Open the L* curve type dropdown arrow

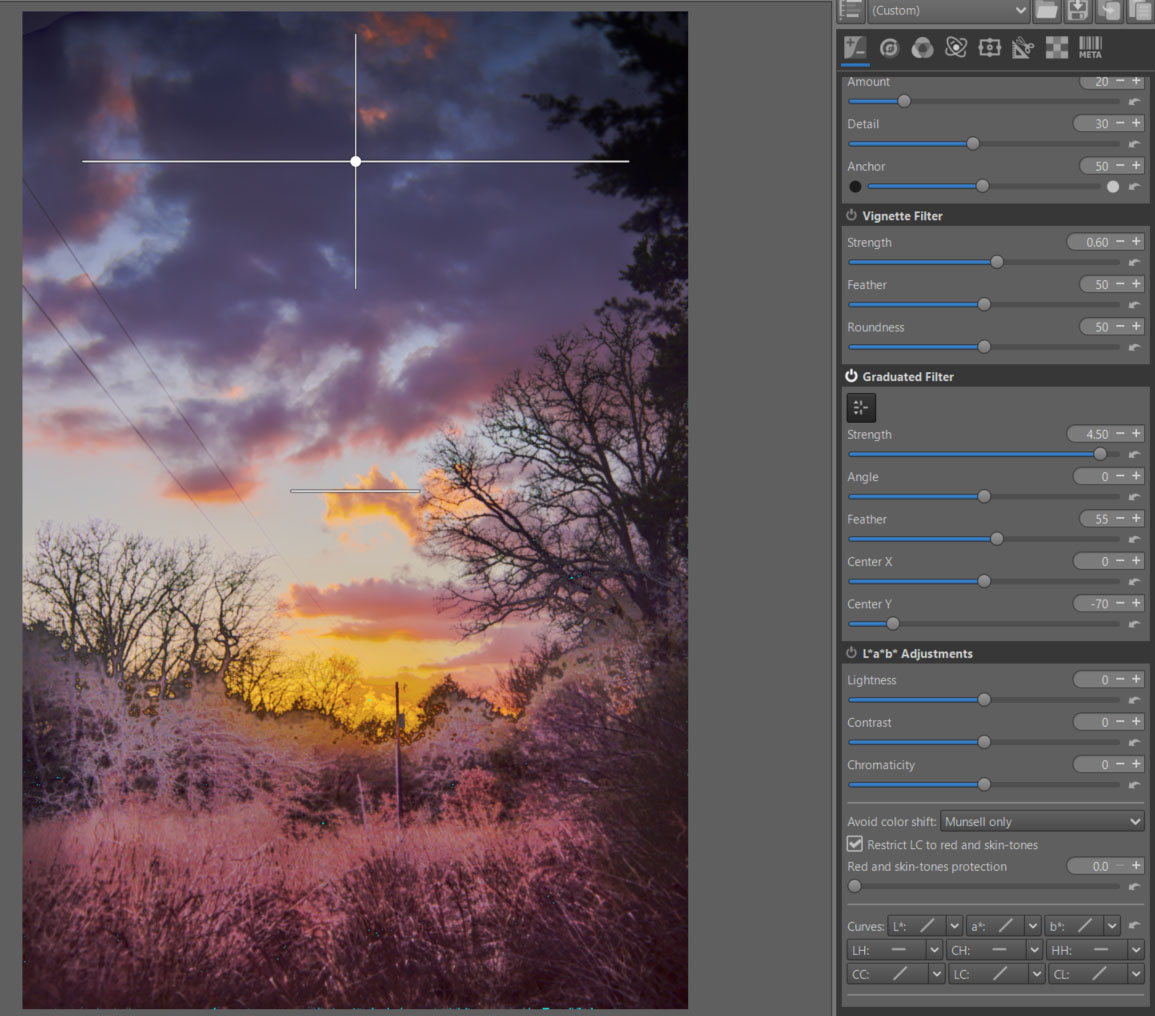coord(954,927)
